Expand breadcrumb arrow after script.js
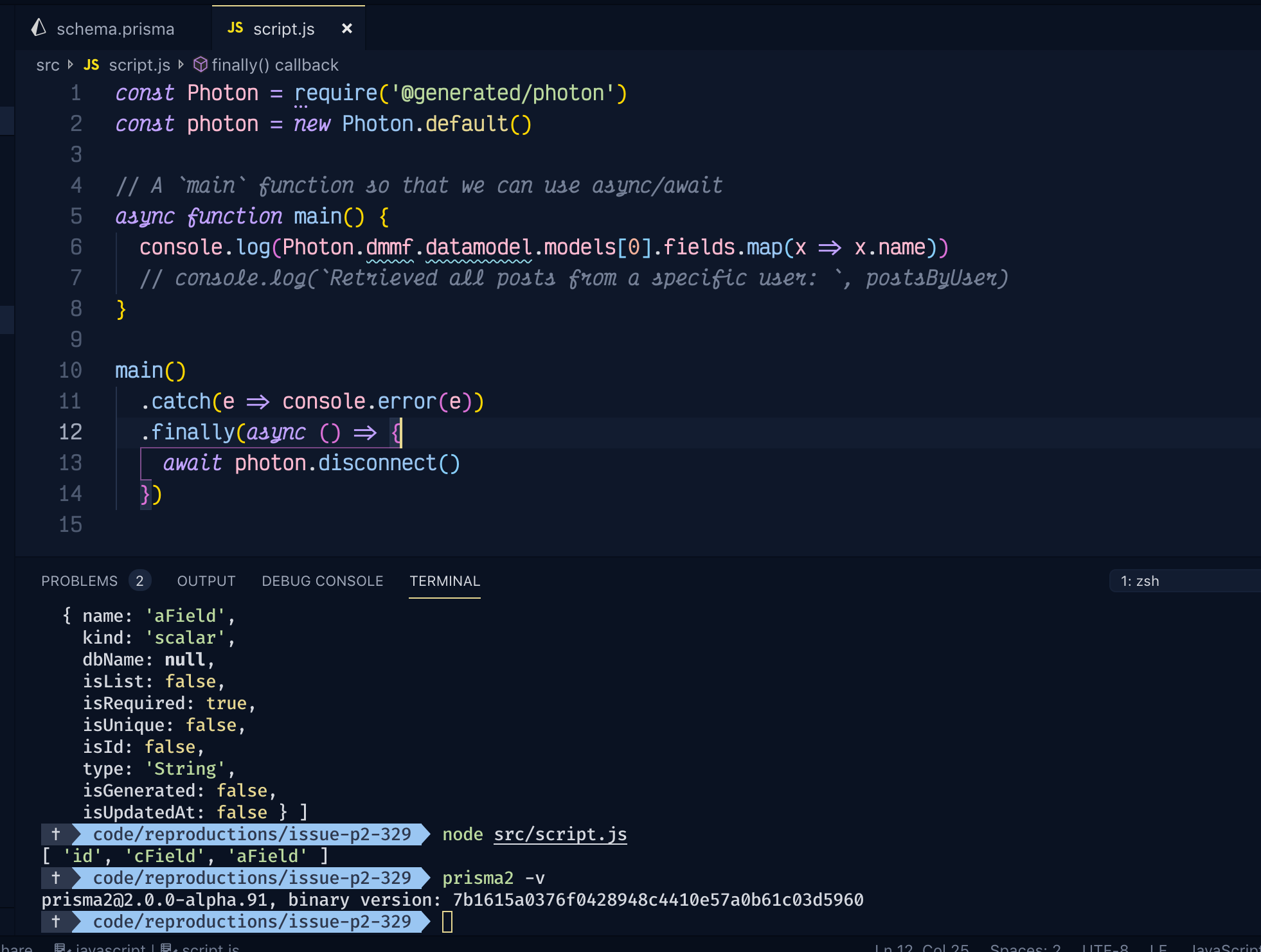 [x=181, y=64]
